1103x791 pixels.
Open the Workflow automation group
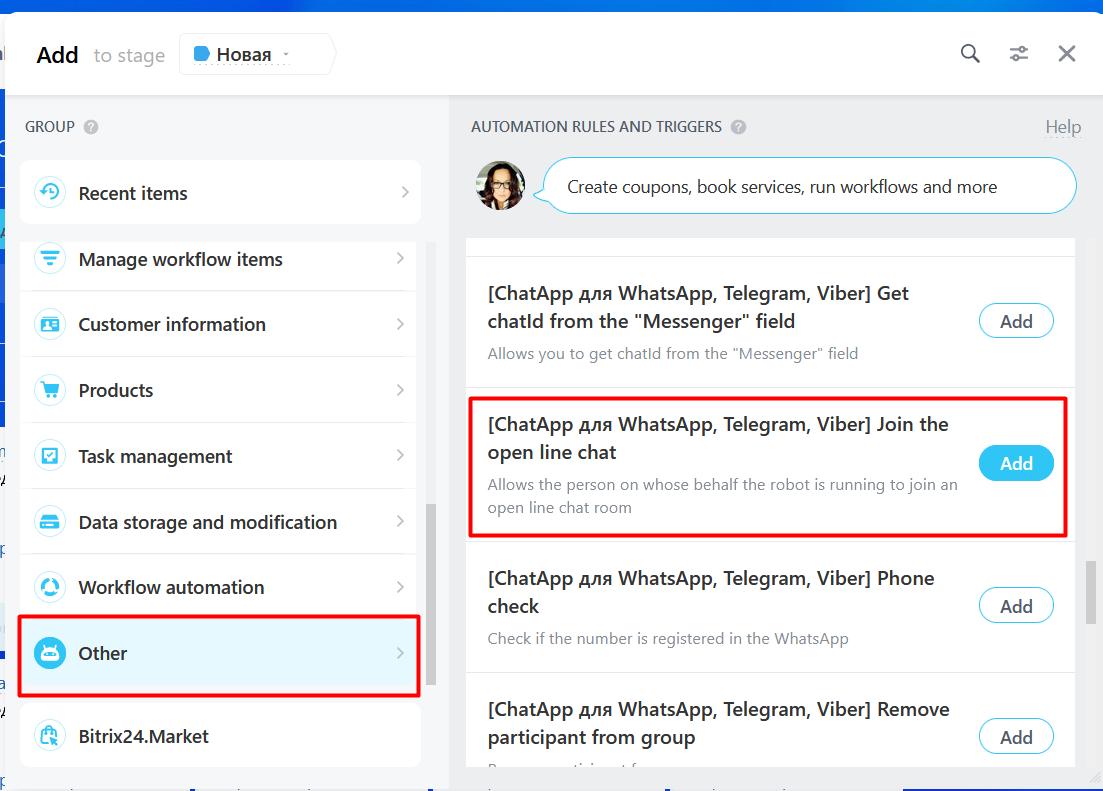[x=171, y=587]
